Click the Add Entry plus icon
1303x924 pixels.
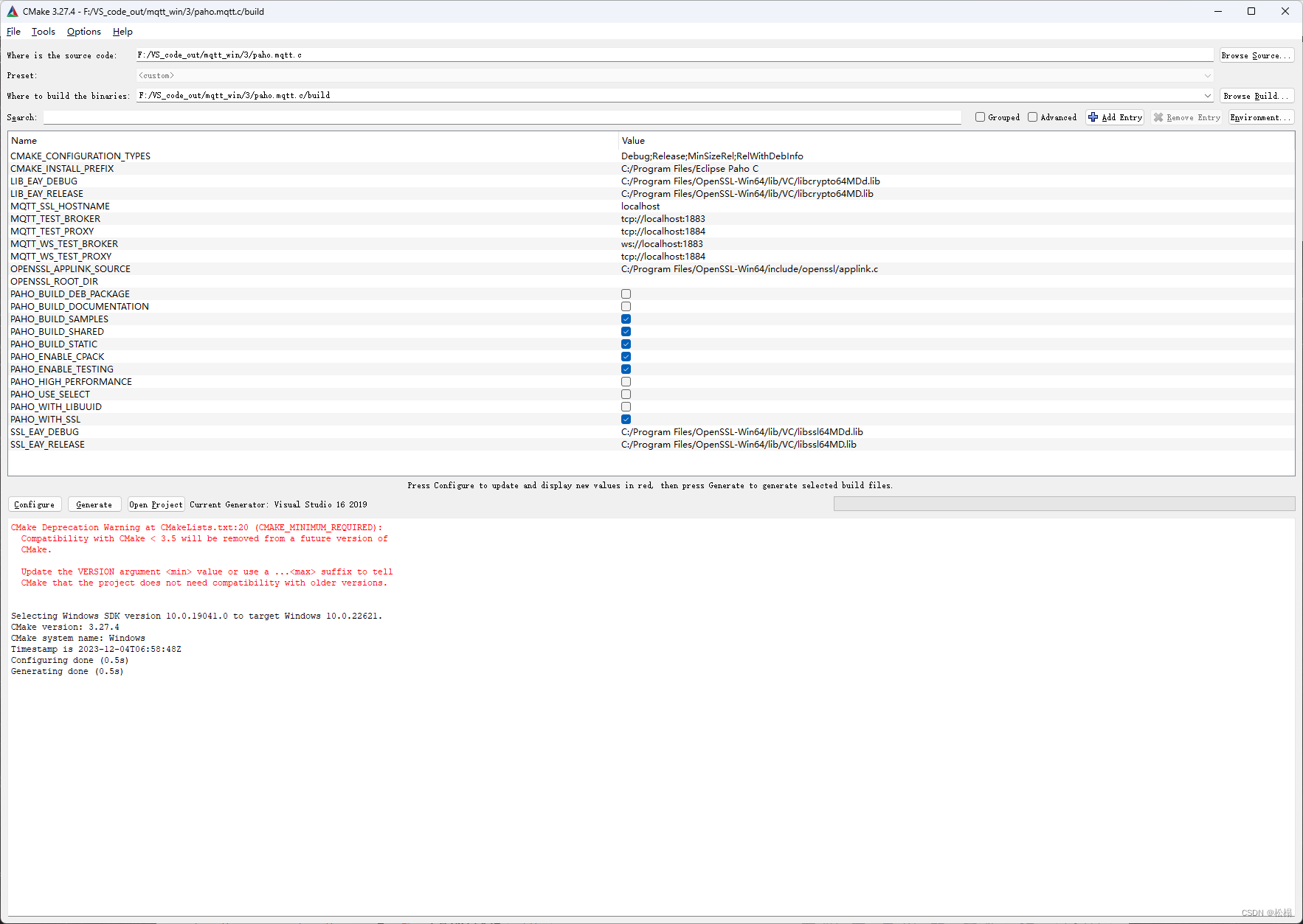1094,117
